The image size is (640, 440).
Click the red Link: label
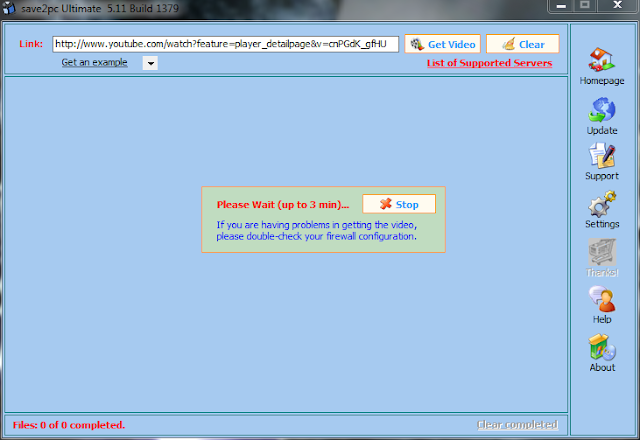[31, 44]
